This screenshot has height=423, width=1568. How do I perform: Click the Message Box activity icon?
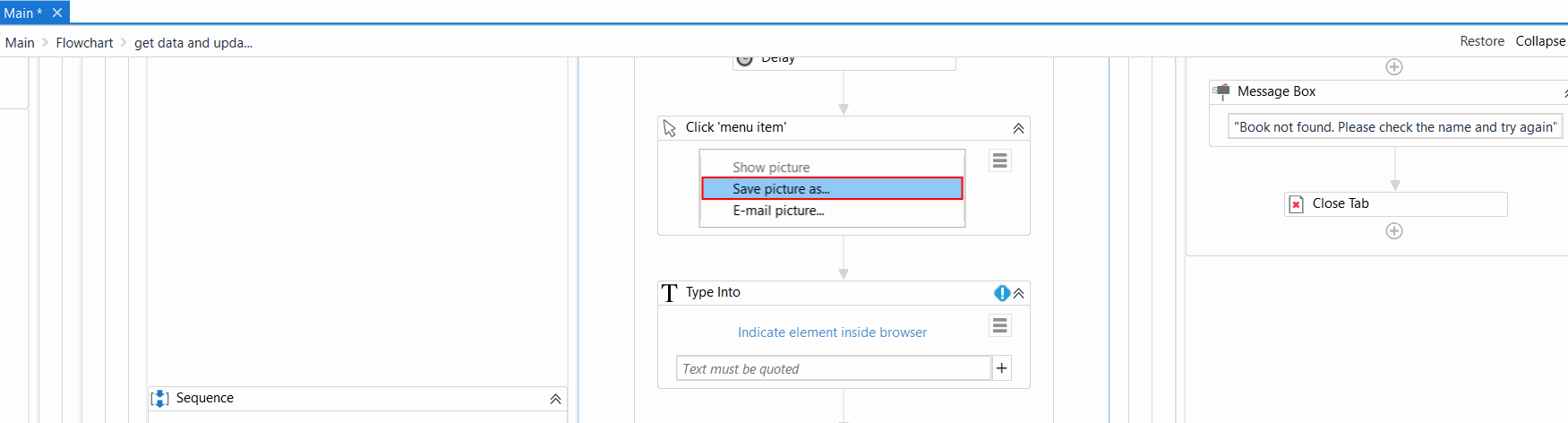[1221, 91]
